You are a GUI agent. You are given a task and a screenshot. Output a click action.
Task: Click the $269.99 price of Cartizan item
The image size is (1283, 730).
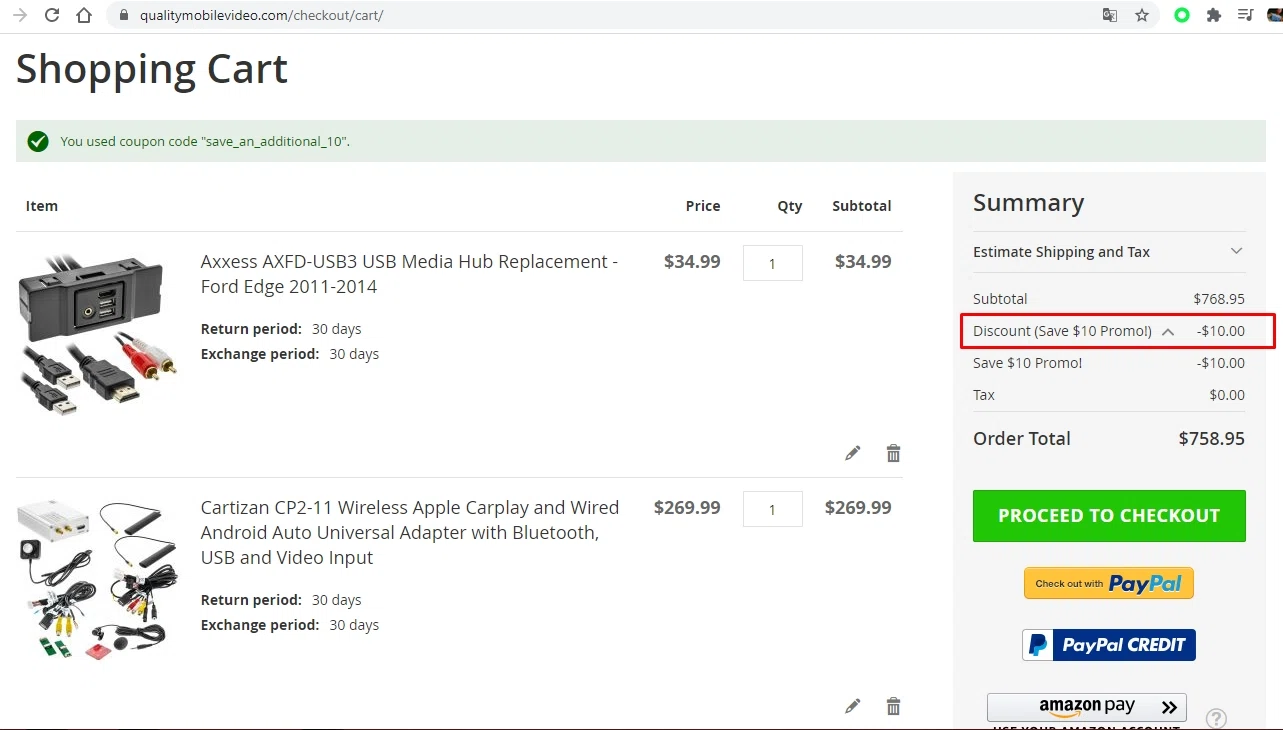coord(687,508)
